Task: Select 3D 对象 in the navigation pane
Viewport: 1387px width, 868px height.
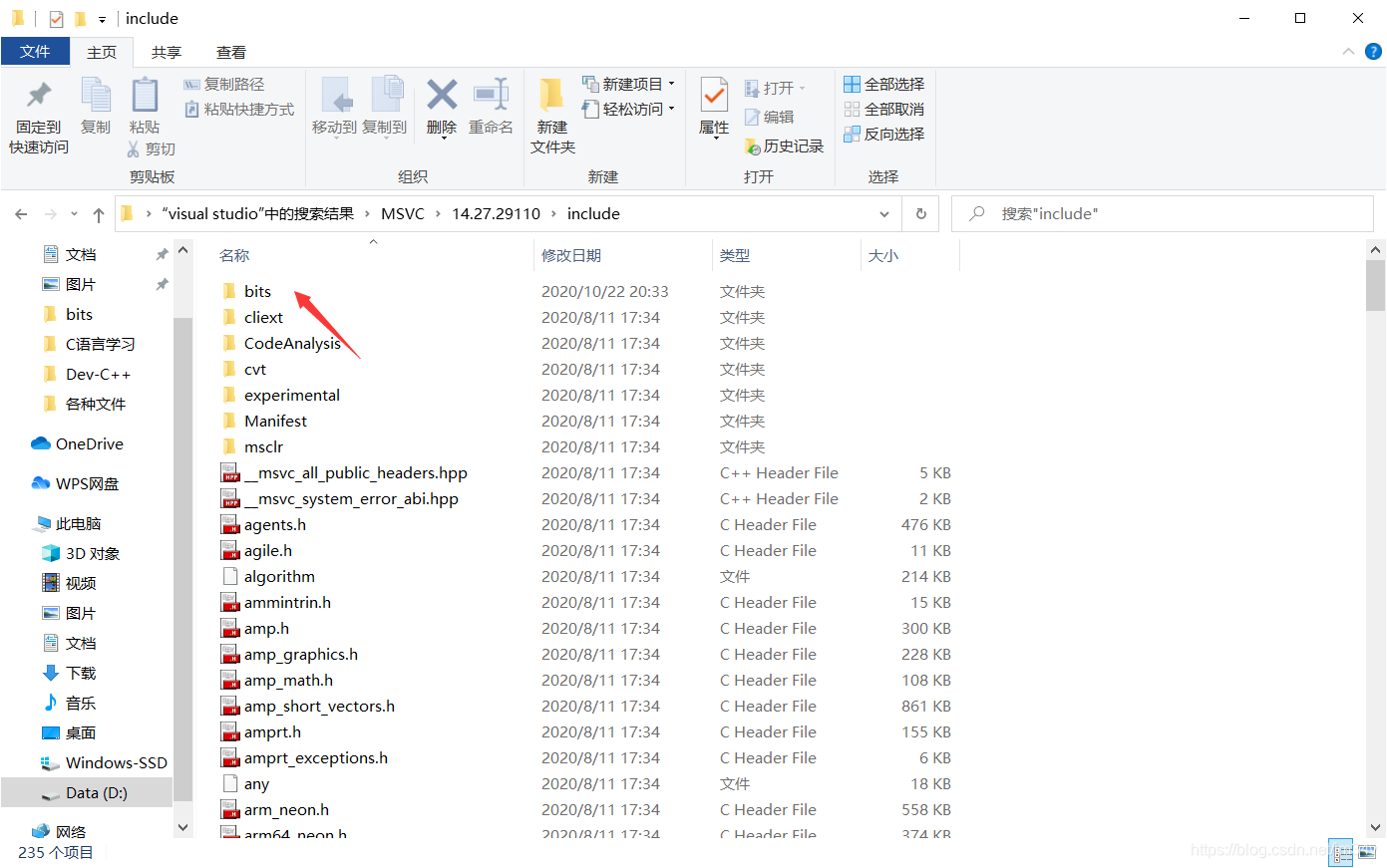Action: 81,554
